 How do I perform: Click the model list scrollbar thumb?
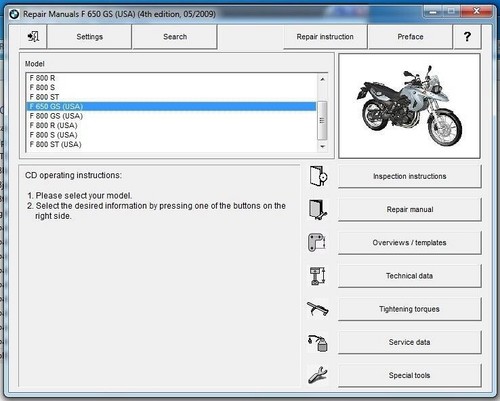click(x=322, y=120)
